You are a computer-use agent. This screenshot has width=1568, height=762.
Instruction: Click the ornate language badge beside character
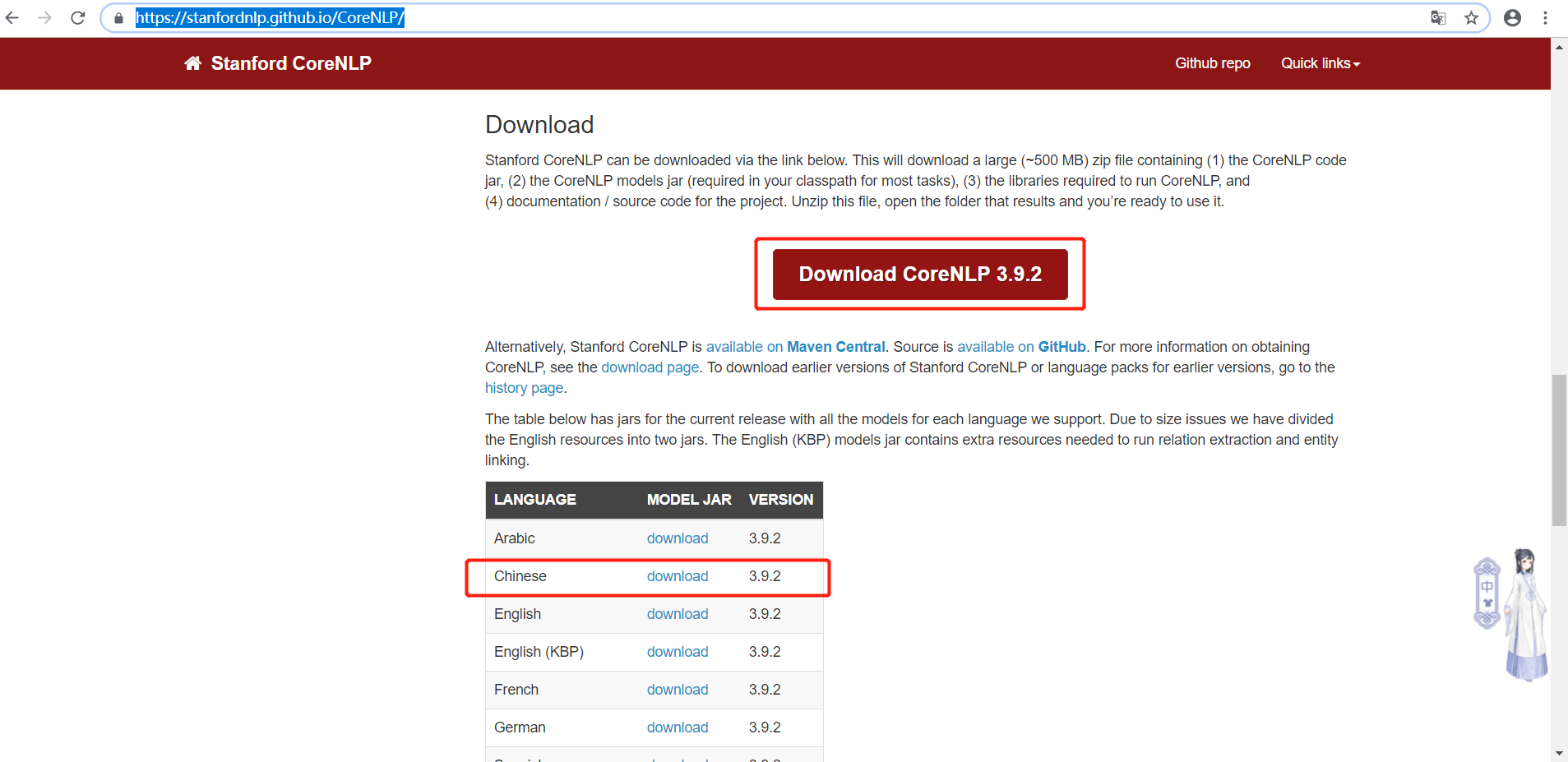click(x=1487, y=593)
